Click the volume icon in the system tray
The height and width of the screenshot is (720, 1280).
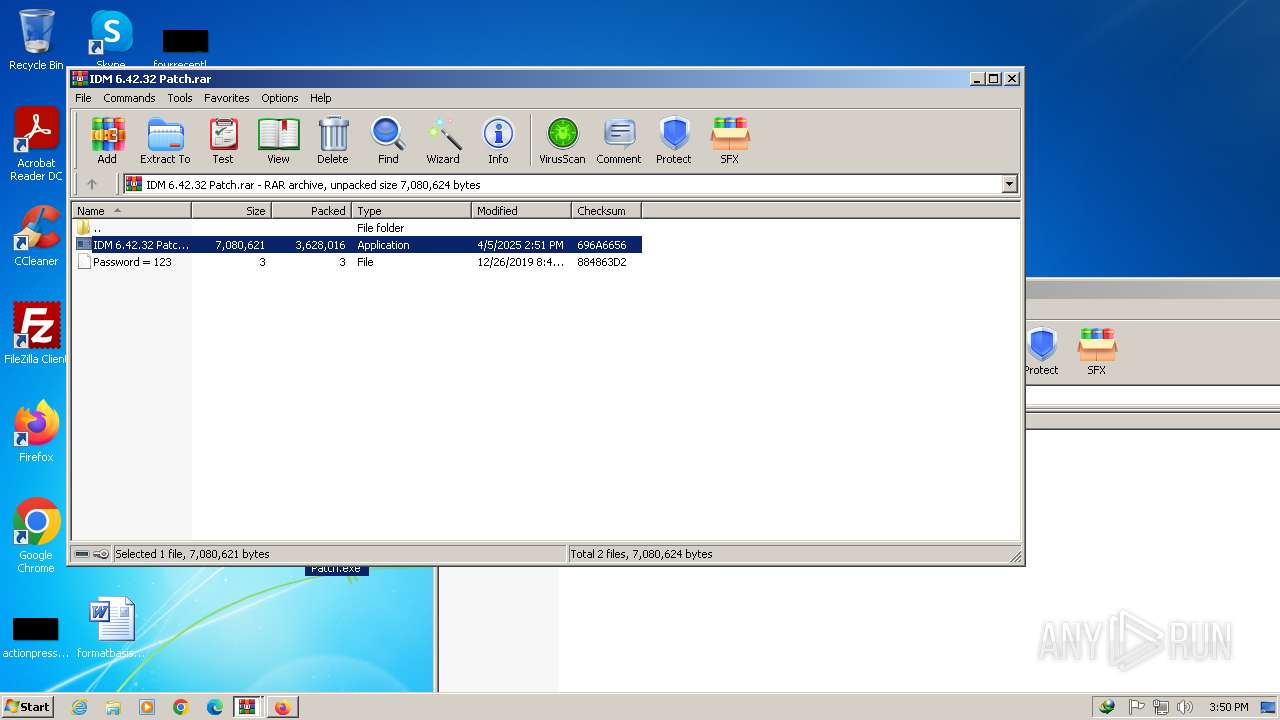point(1185,707)
